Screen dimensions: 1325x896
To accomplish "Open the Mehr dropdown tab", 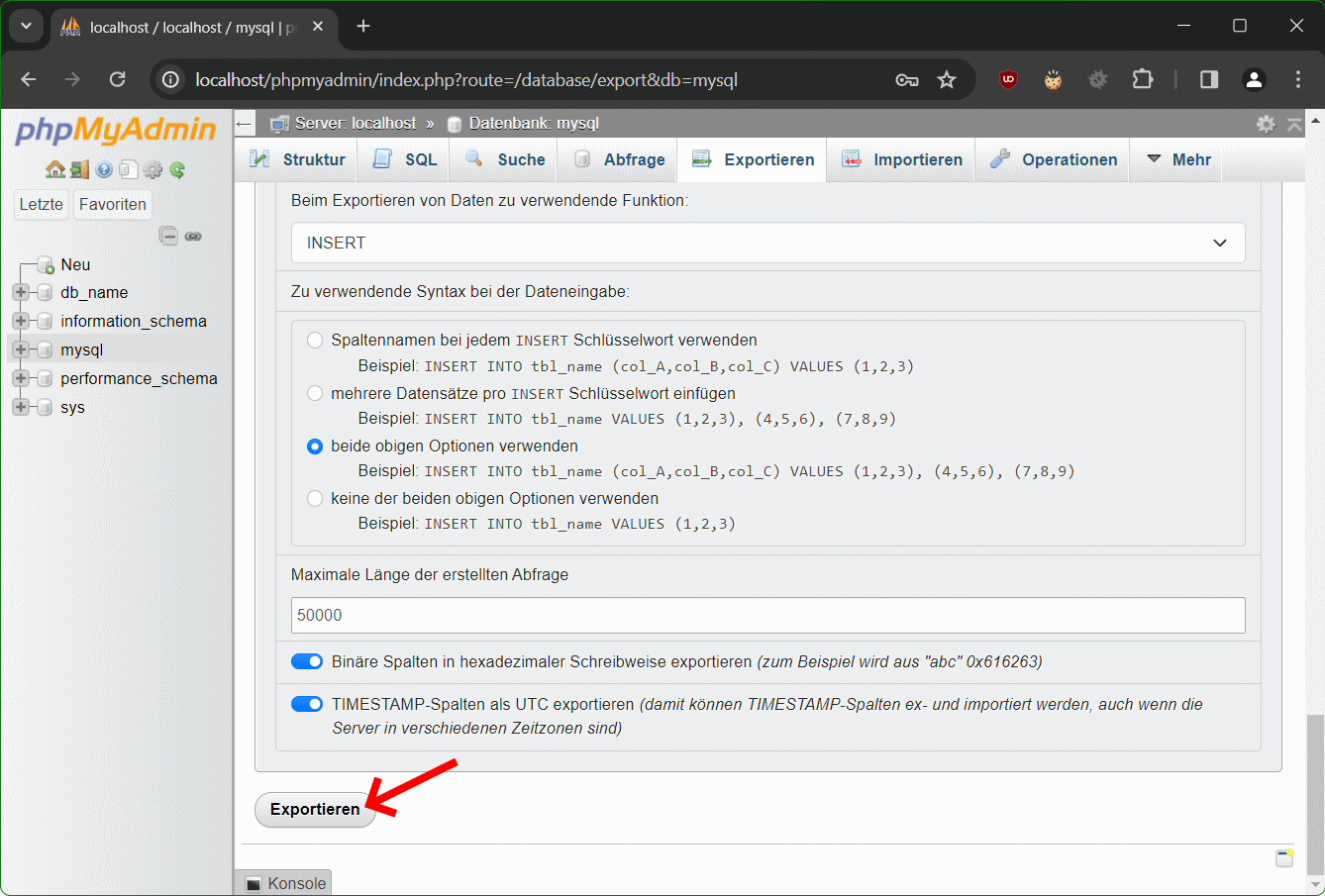I will coord(1178,159).
